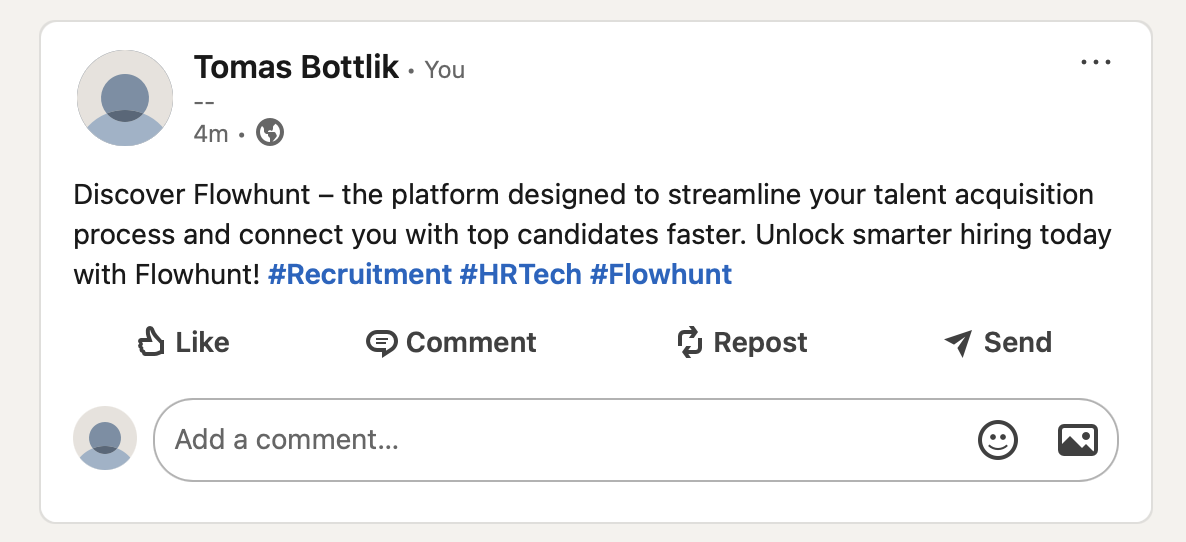Viewport: 1186px width, 542px height.
Task: Click the #Flowhunt hashtag
Action: [661, 274]
